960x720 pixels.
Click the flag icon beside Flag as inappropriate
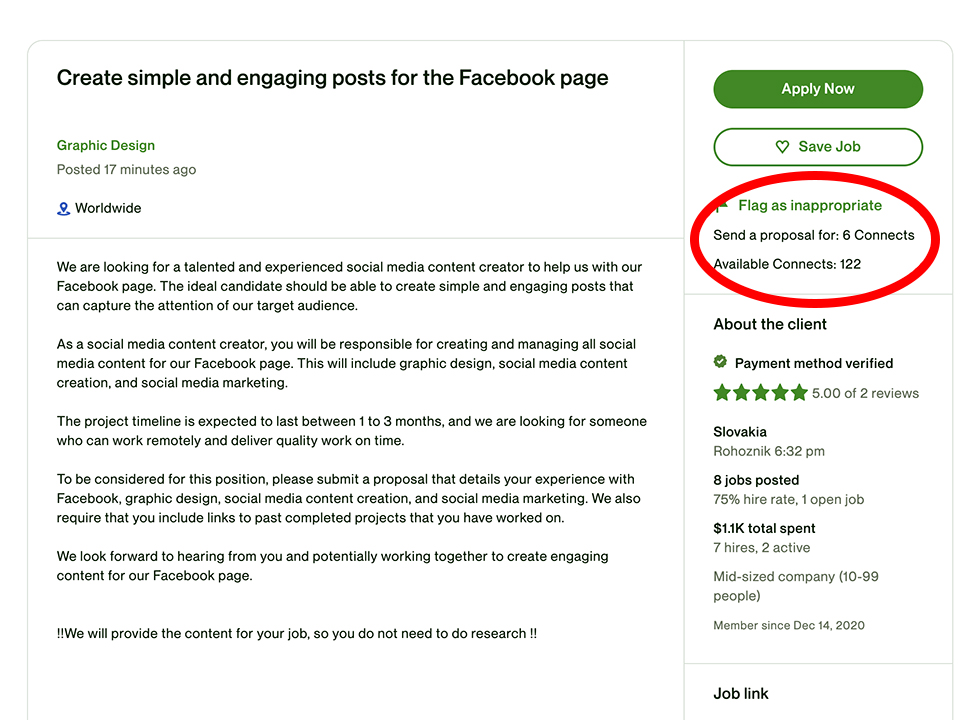coord(721,206)
